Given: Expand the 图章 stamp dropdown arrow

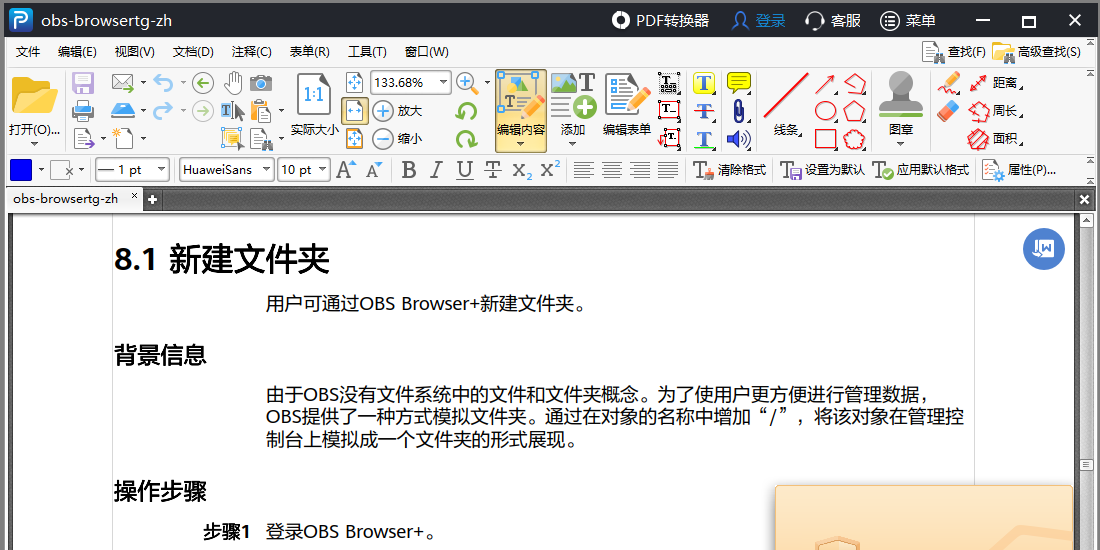Looking at the screenshot, I should pyautogui.click(x=901, y=144).
